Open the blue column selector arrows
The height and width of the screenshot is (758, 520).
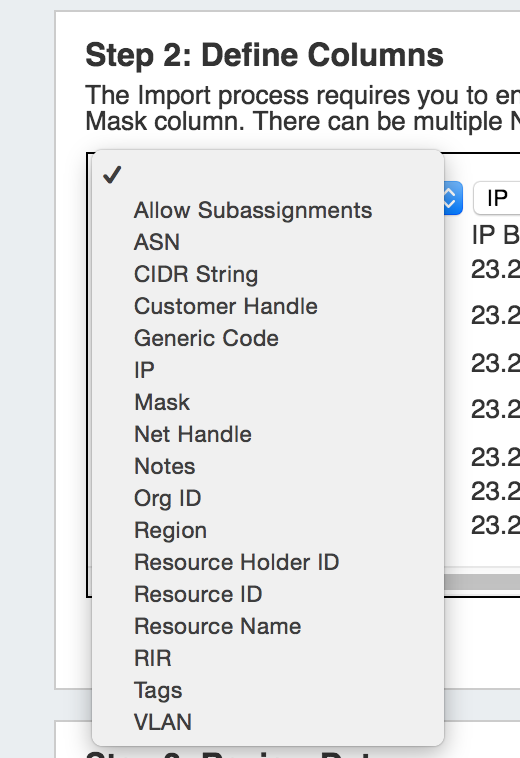(453, 198)
